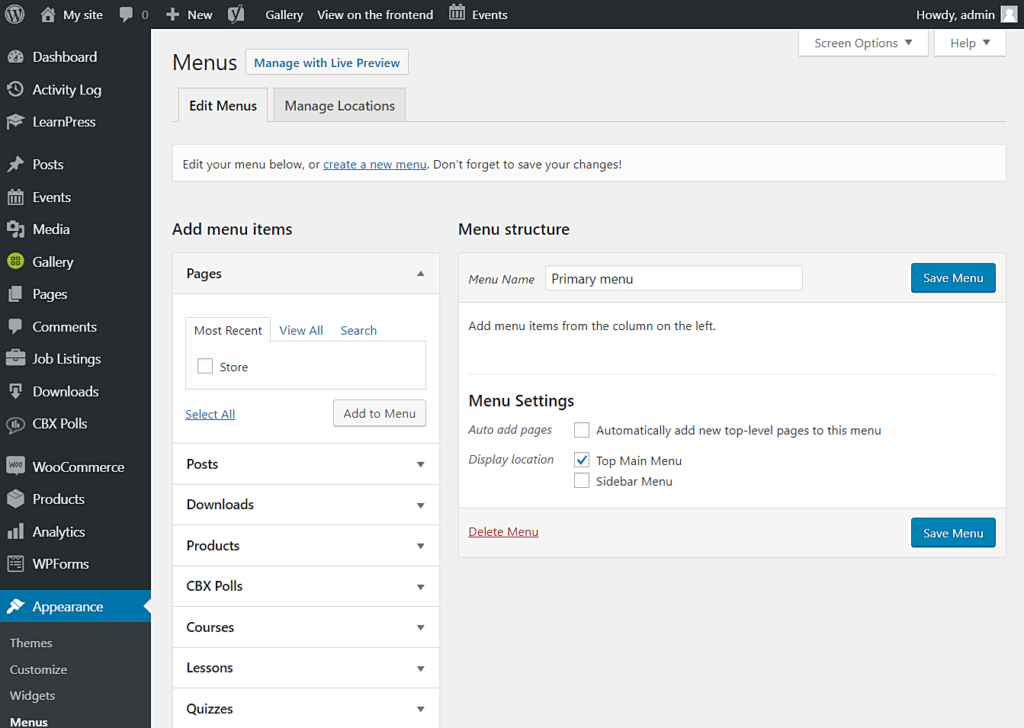Click the WordPress logo in the admin bar
This screenshot has width=1024, height=728.
(x=14, y=13)
